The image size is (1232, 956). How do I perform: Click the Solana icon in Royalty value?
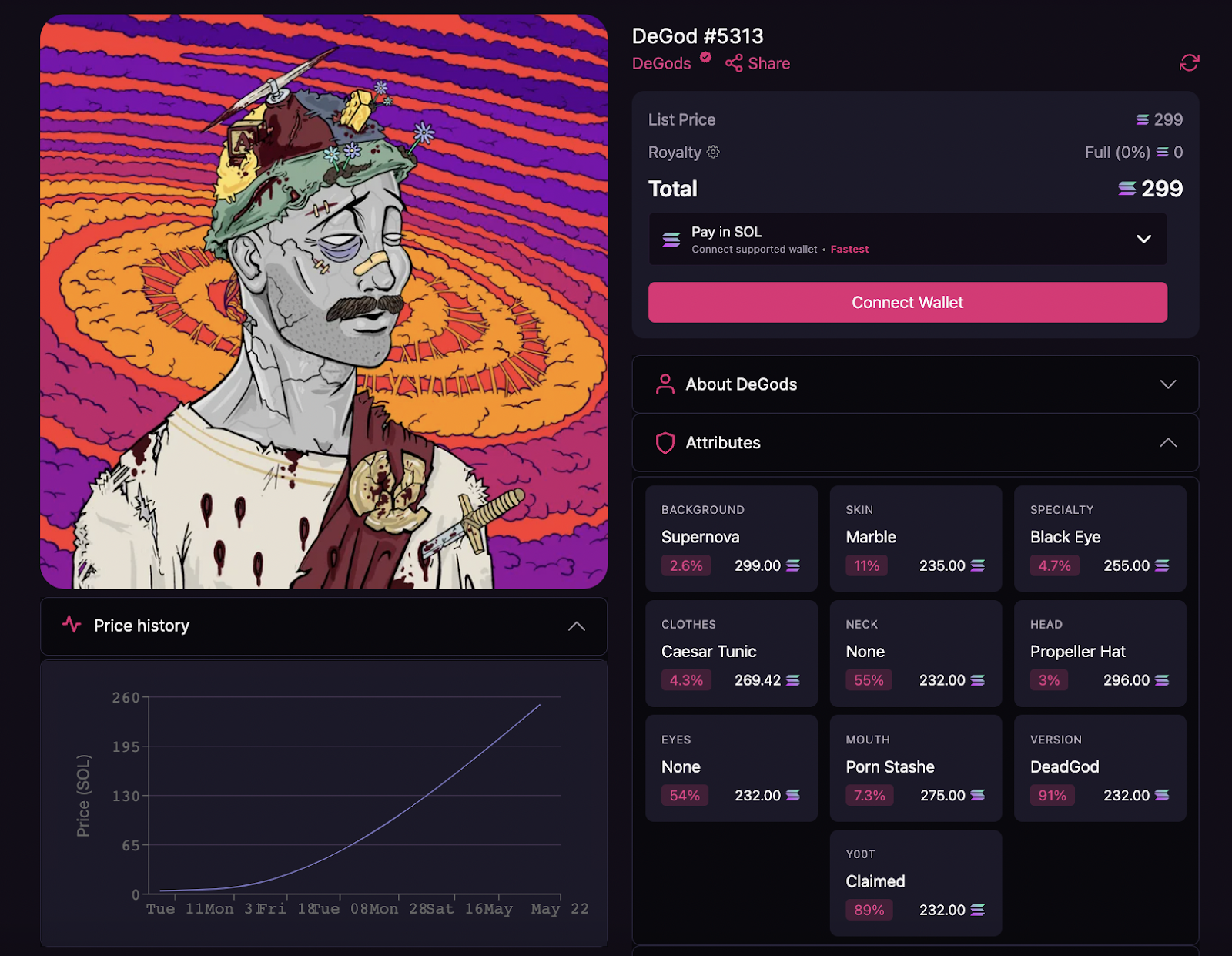tap(1163, 153)
